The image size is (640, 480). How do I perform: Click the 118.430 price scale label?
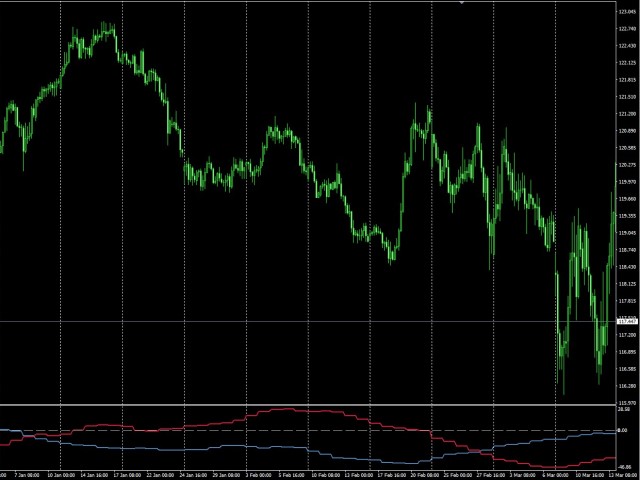coord(629,267)
